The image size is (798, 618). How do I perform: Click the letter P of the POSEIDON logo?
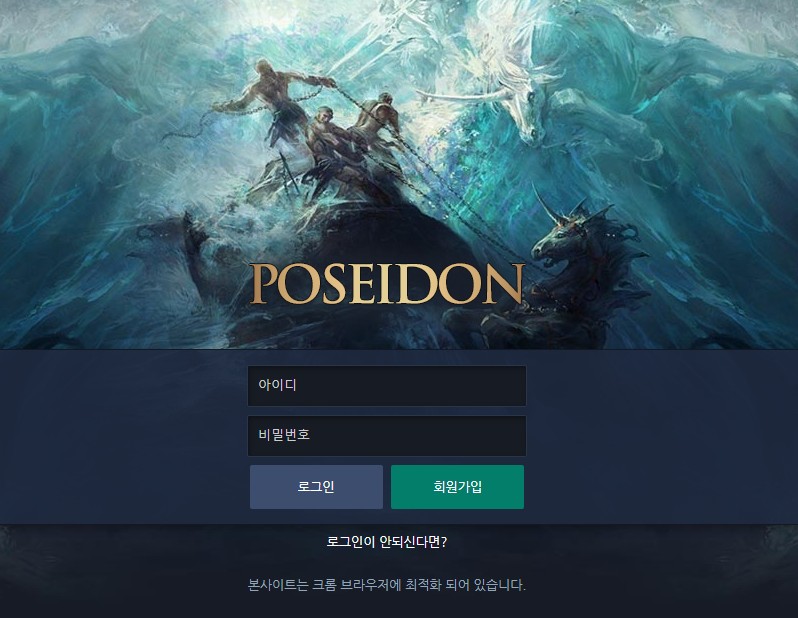click(264, 284)
